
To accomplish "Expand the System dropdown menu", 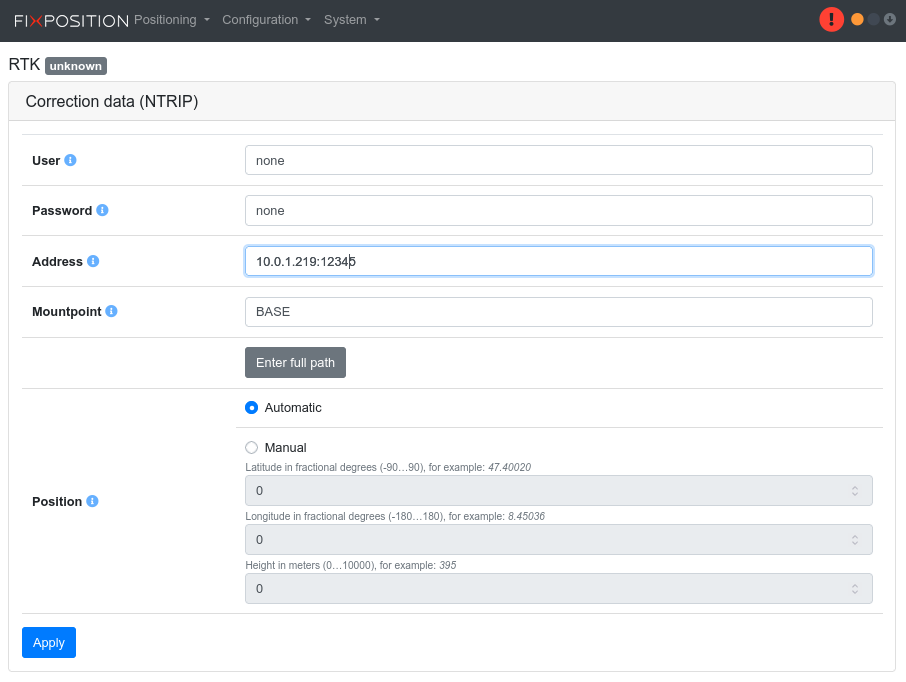I will (x=352, y=20).
